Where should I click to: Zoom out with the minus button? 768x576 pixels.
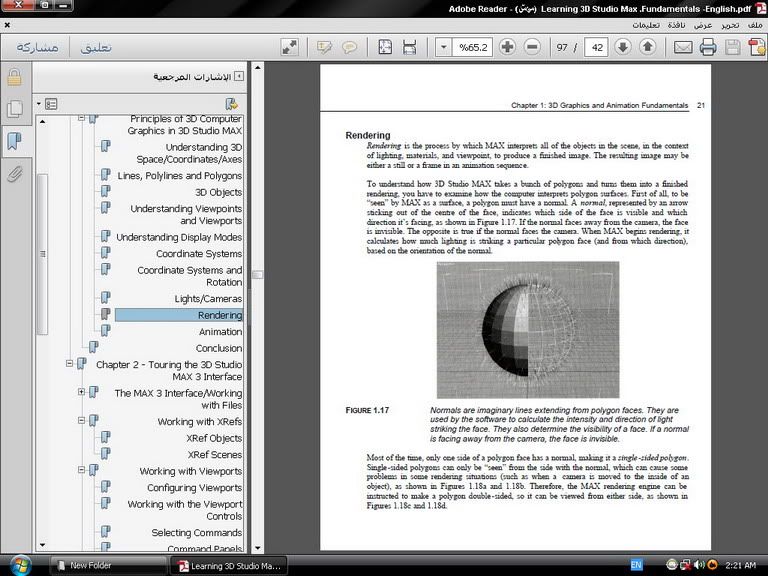[x=532, y=47]
